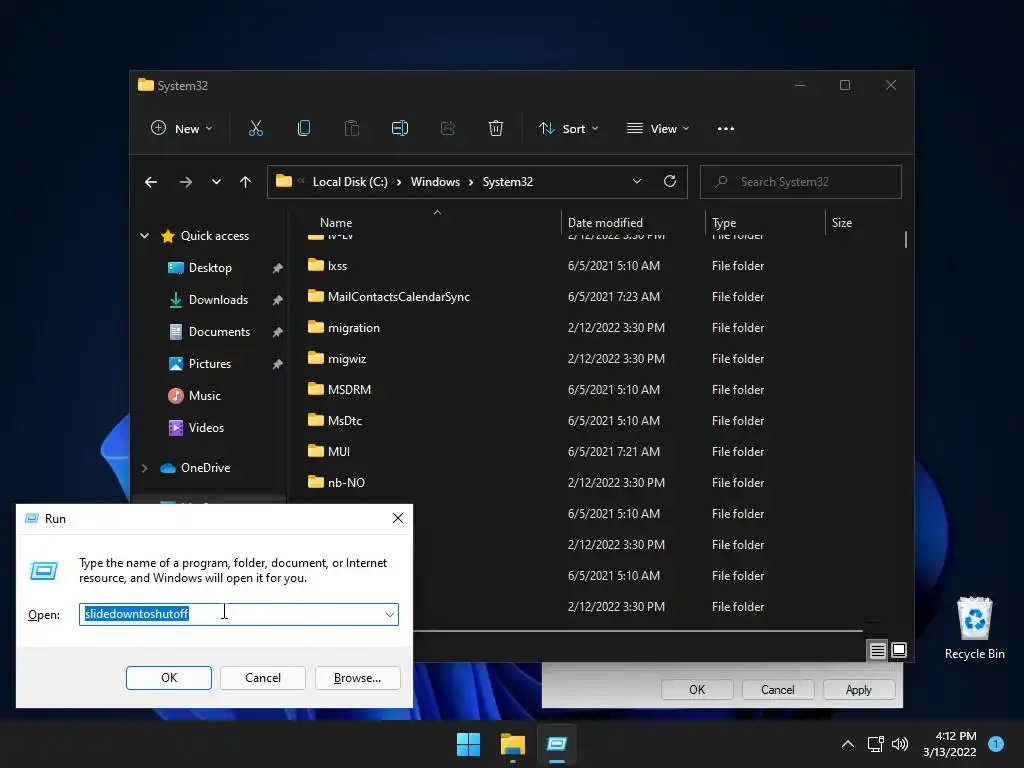
Task: Sort by the Type column header
Action: [724, 223]
